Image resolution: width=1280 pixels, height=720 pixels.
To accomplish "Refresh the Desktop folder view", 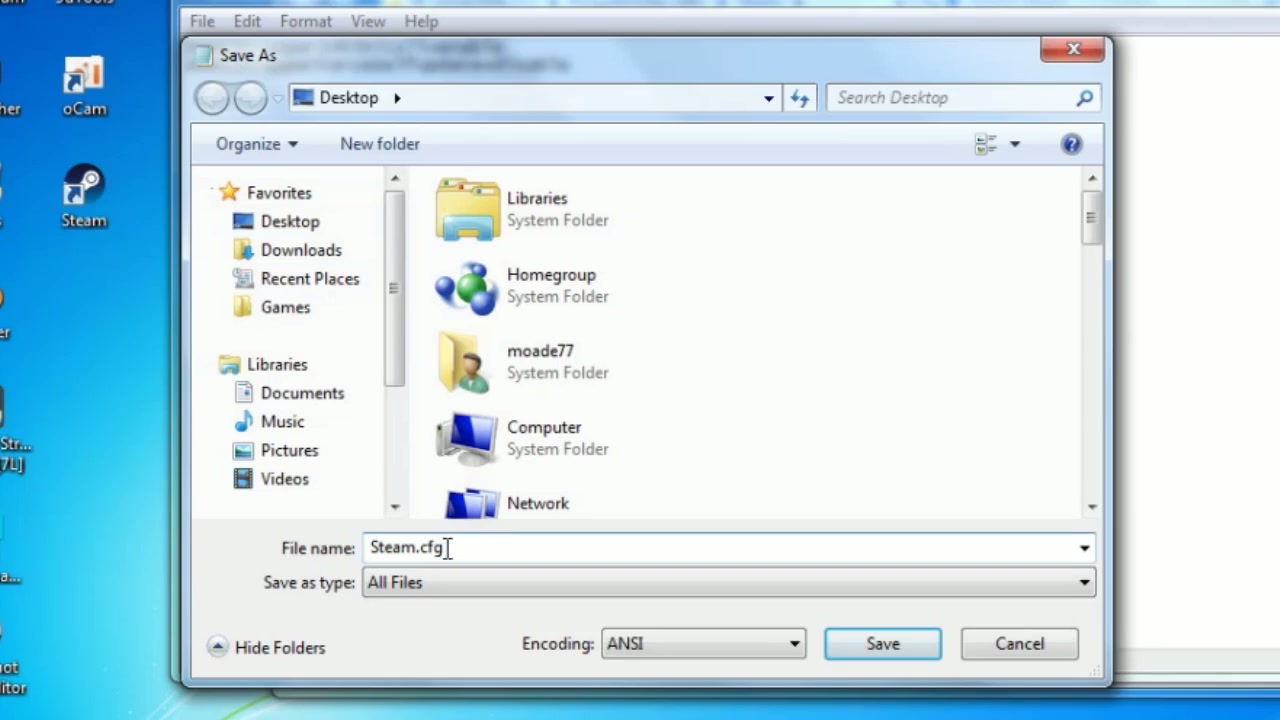I will [x=799, y=97].
